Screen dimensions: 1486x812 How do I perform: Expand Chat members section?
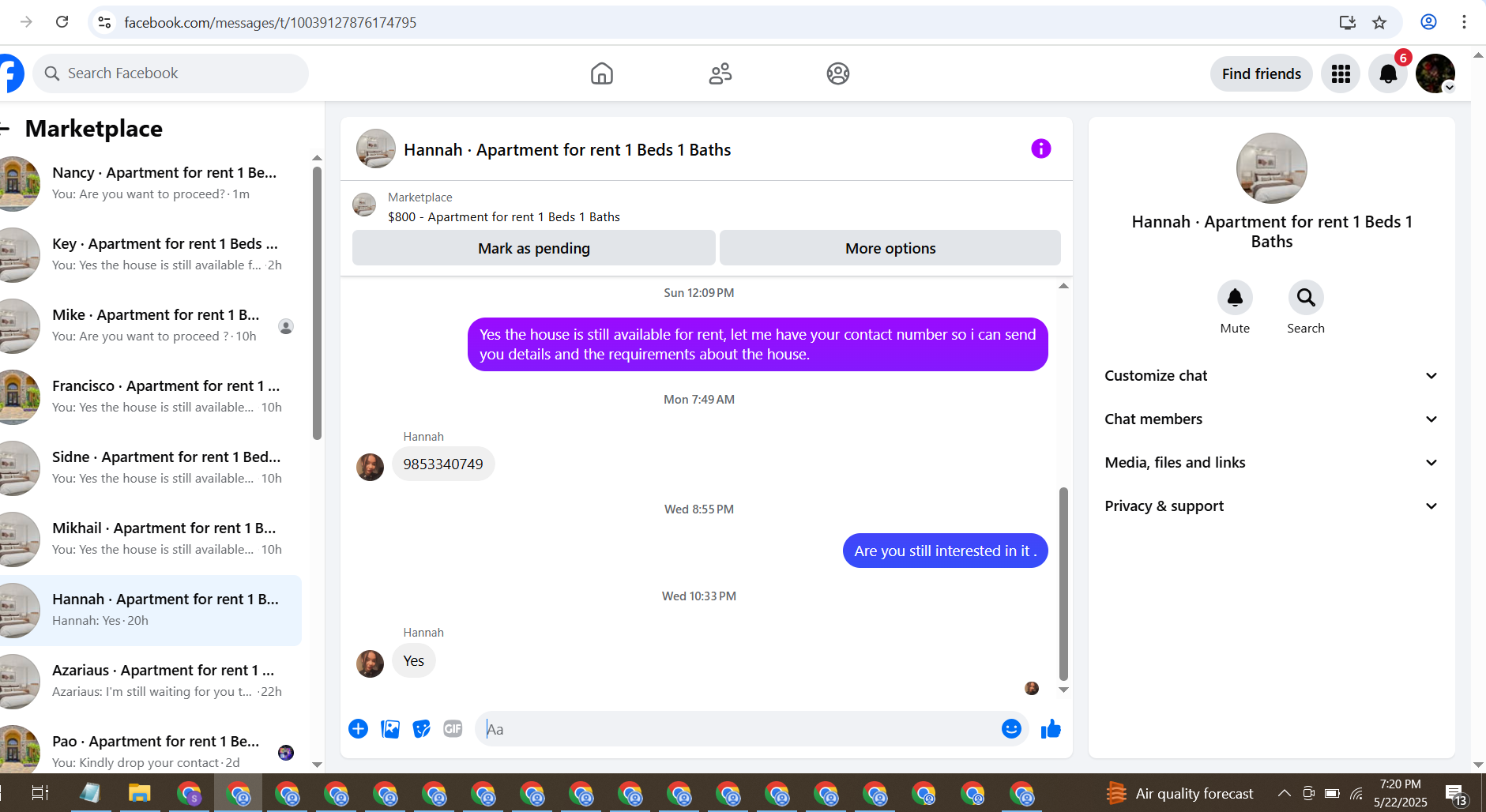coord(1271,419)
